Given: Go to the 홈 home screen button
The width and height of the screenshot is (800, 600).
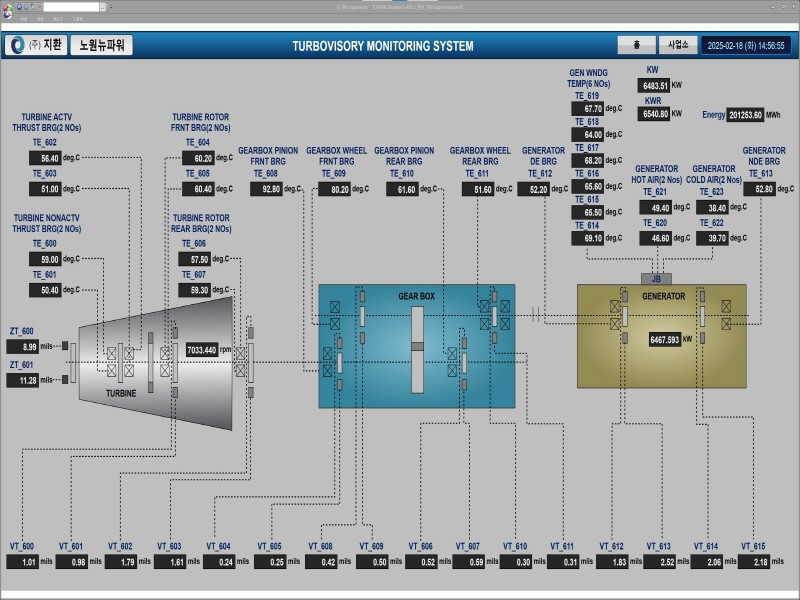Looking at the screenshot, I should pyautogui.click(x=636, y=45).
